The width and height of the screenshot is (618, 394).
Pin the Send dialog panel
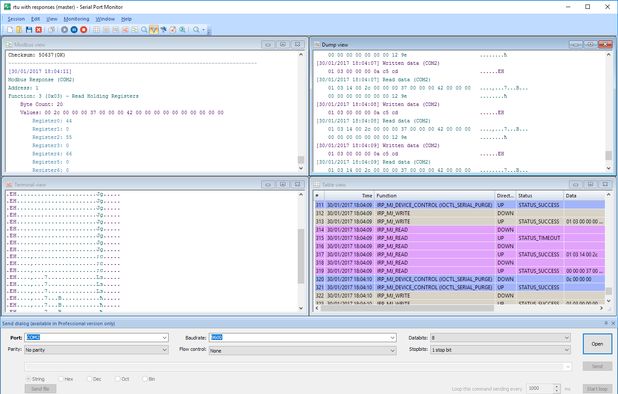pos(606,323)
